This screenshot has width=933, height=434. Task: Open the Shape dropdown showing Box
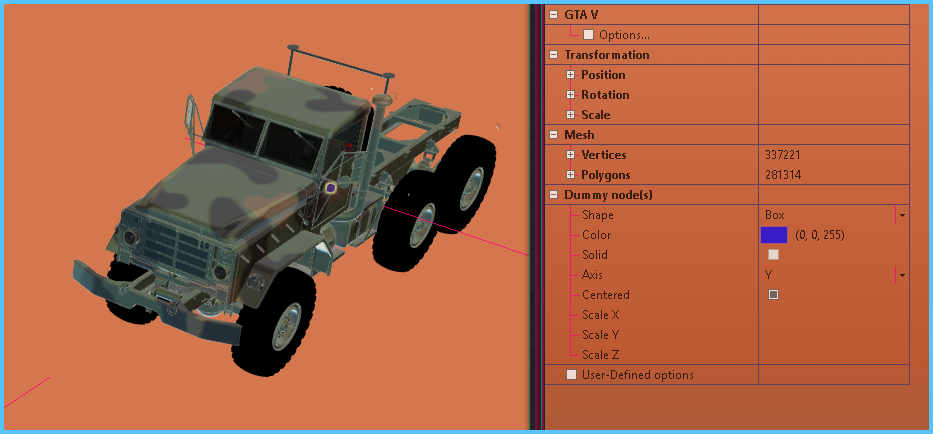click(901, 215)
